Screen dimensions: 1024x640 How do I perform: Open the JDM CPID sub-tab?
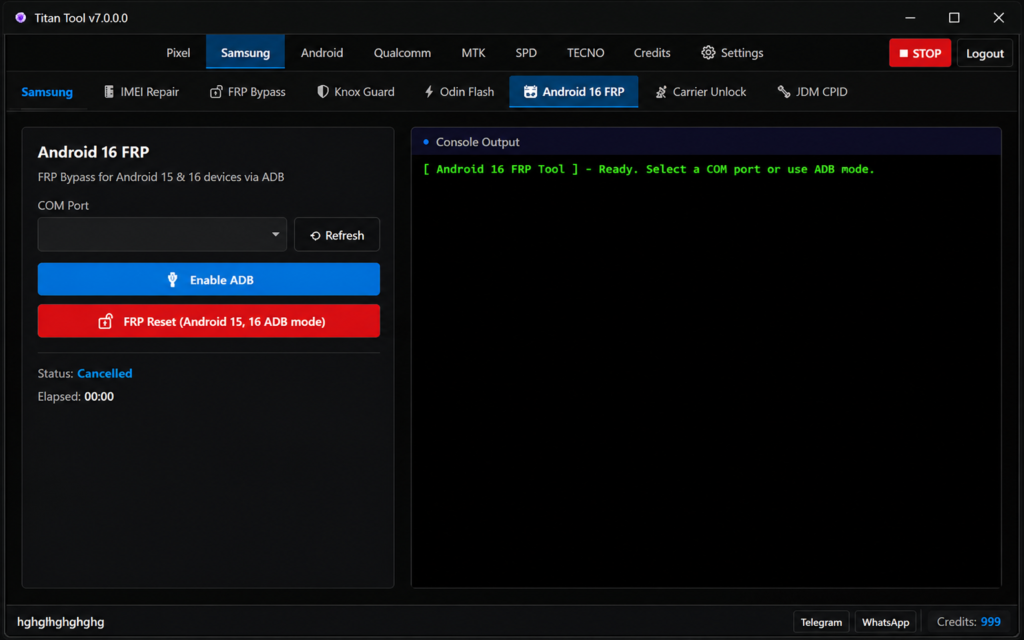(812, 92)
